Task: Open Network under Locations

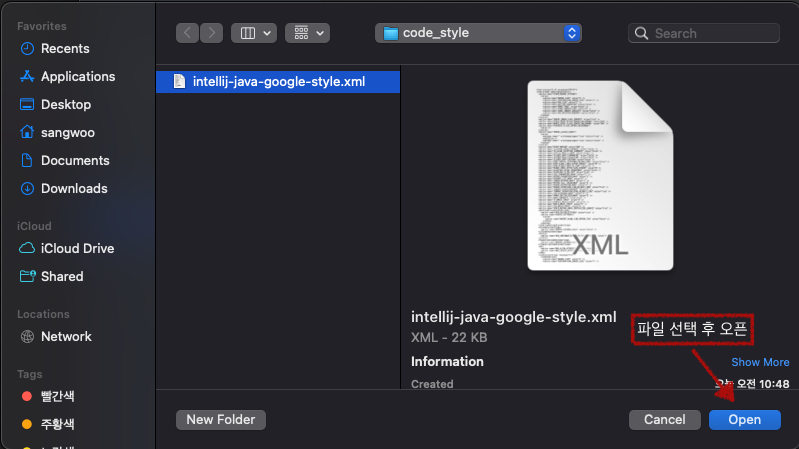Action: (66, 336)
